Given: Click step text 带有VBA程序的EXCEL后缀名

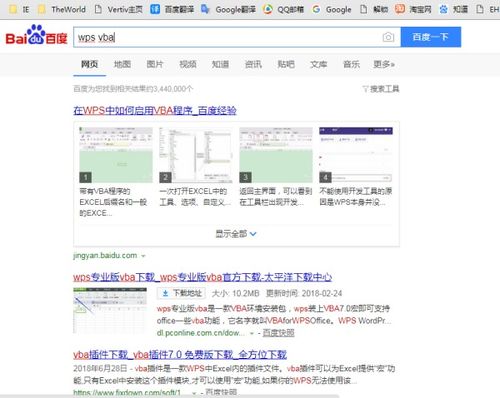Looking at the screenshot, I should 113,202.
